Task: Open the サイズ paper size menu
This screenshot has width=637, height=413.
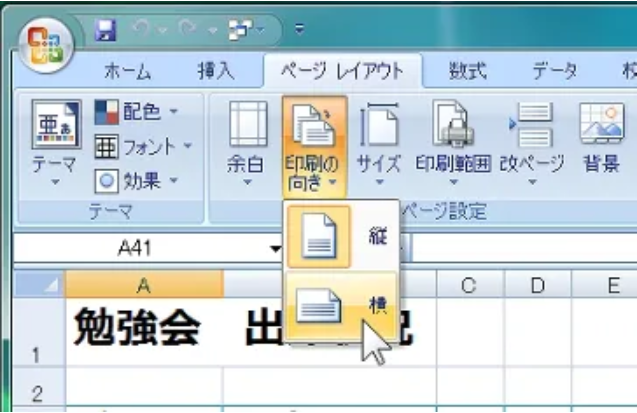Action: click(x=378, y=145)
